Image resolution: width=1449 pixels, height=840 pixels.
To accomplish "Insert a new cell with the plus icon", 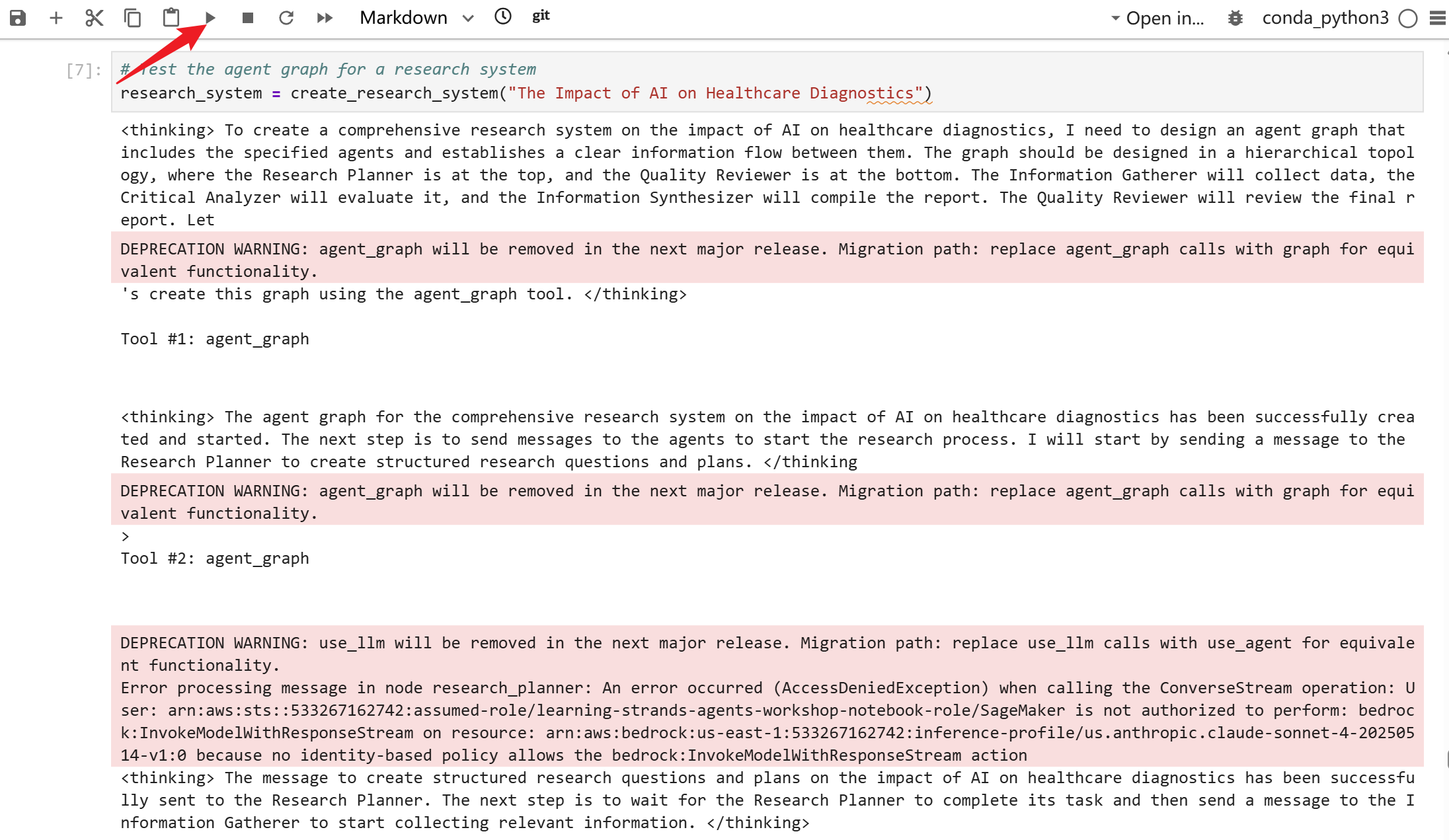I will [56, 18].
